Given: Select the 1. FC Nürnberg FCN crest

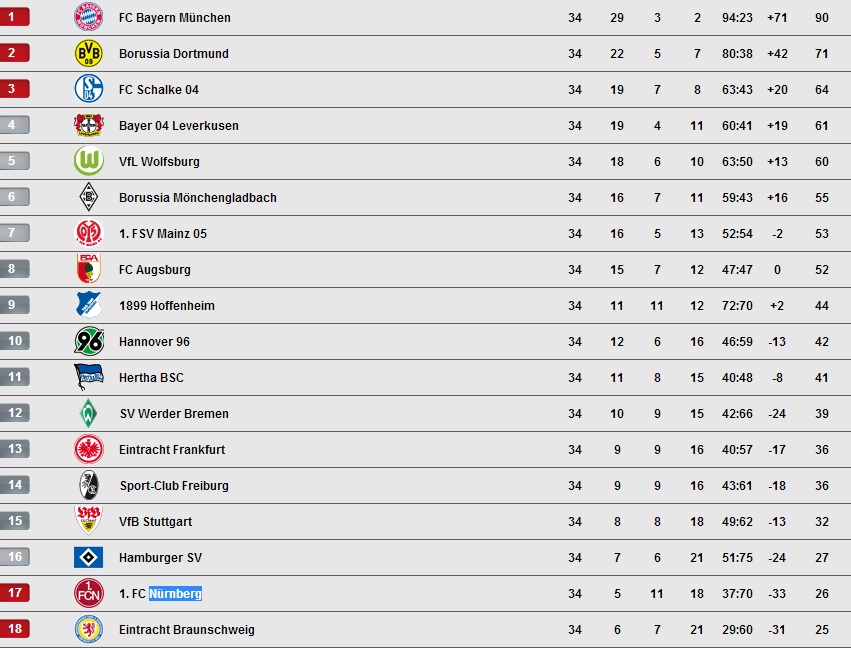Looking at the screenshot, I should (88, 593).
